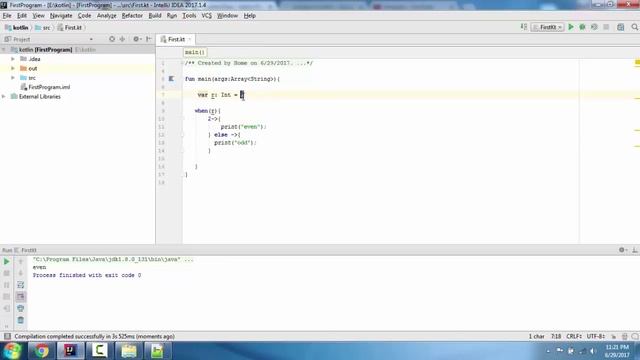This screenshot has width=640, height=360.
Task: Open the Refactor menu
Action: pyautogui.click(x=132, y=16)
